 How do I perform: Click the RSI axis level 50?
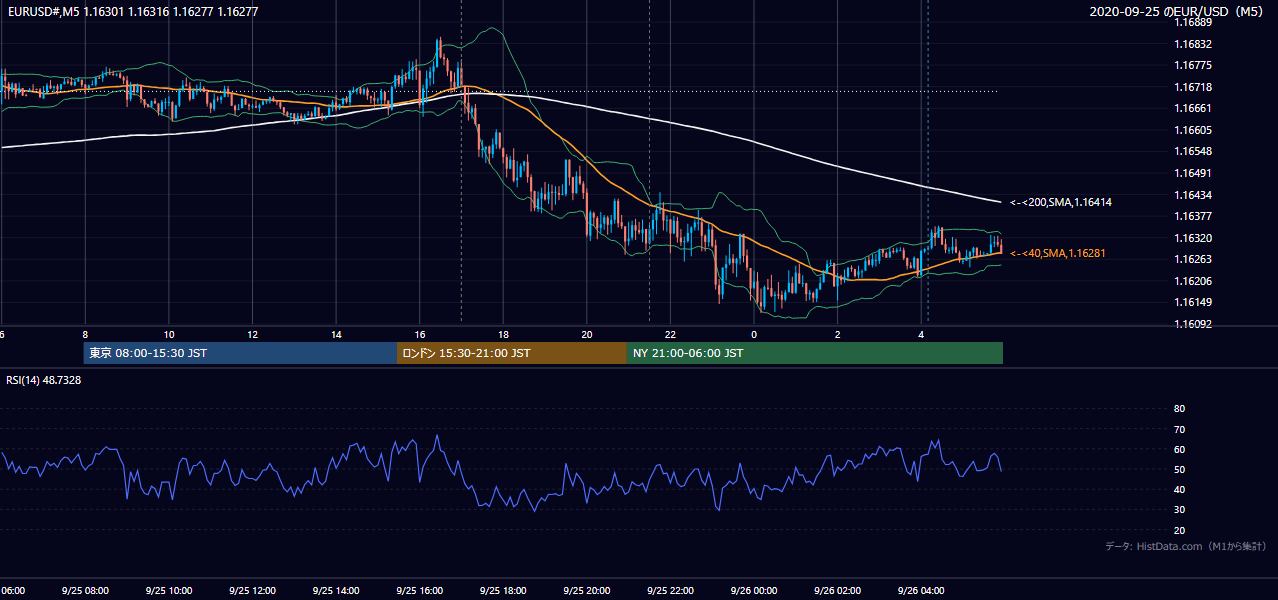tap(1179, 469)
